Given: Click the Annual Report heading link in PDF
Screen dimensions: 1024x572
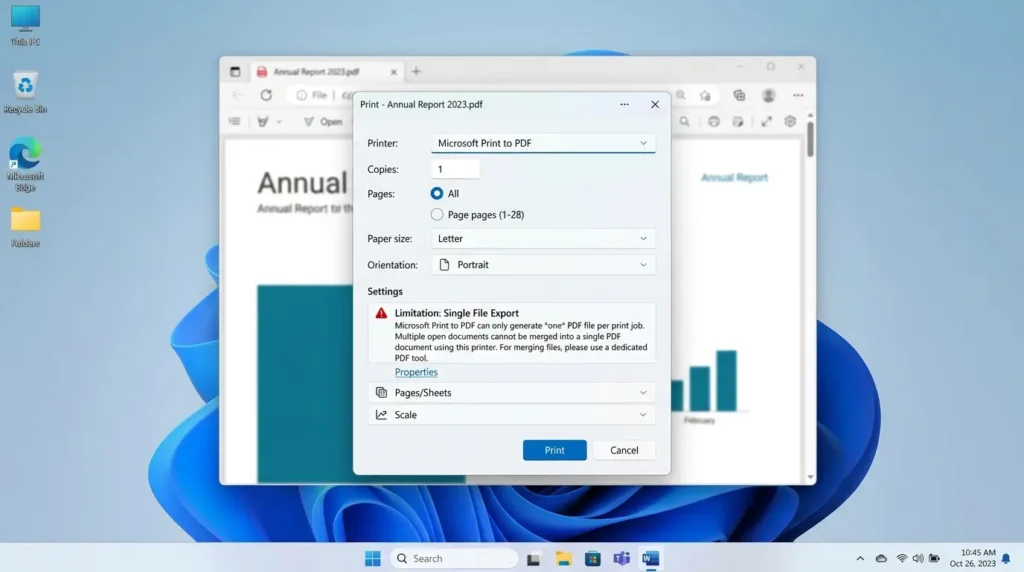Looking at the screenshot, I should (734, 178).
